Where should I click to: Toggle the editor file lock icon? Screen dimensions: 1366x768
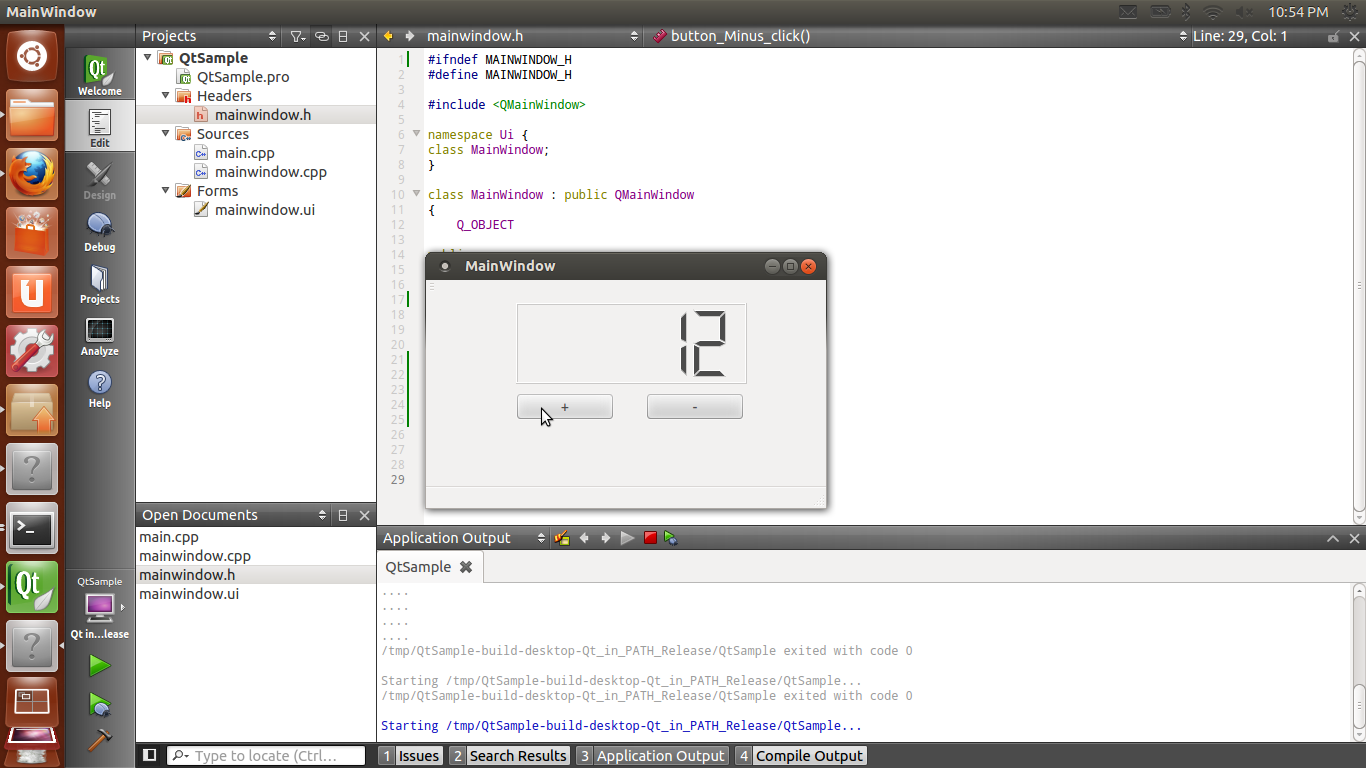click(x=1333, y=36)
